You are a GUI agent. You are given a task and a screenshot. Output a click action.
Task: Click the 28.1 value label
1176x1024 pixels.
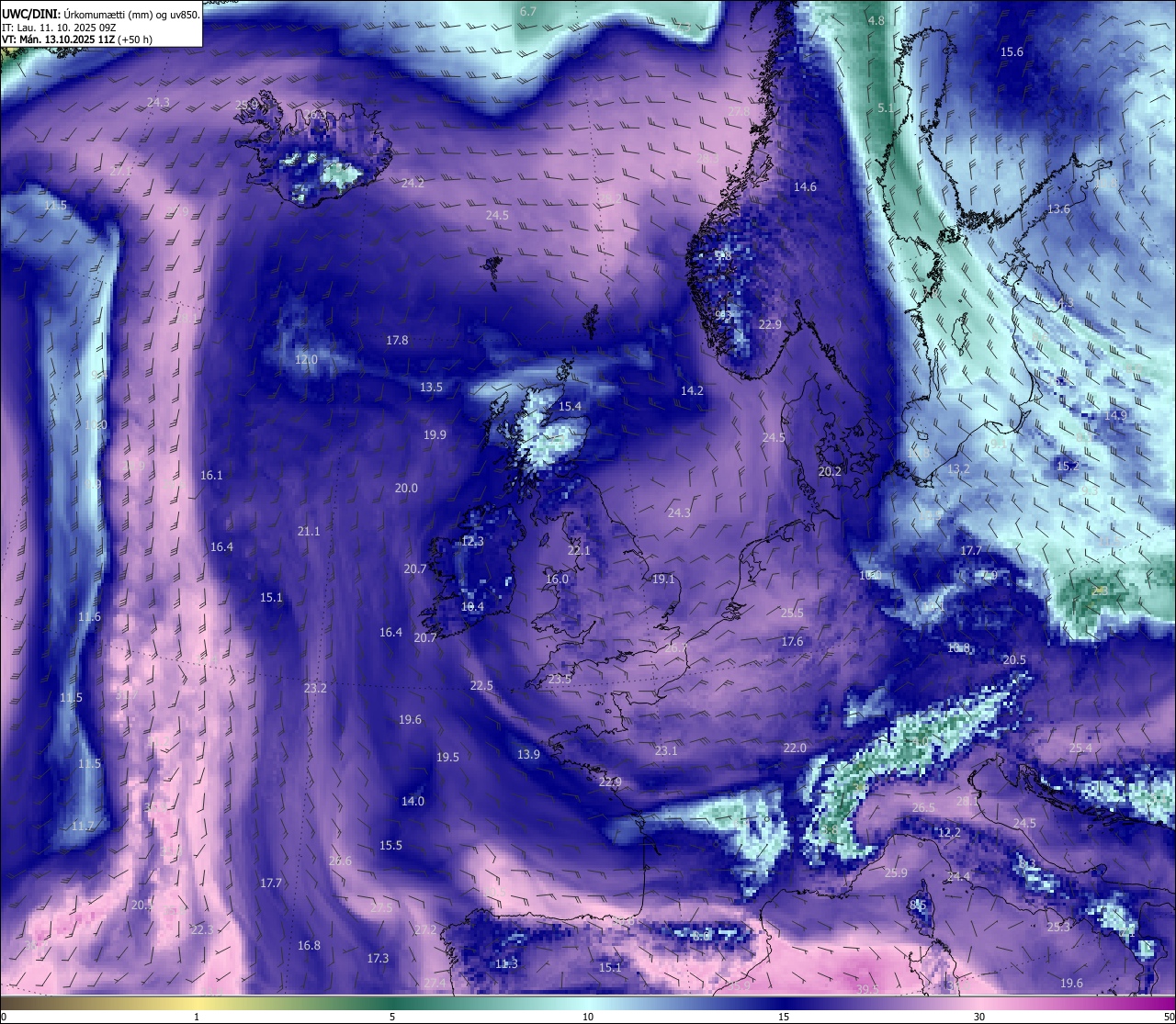click(x=967, y=801)
